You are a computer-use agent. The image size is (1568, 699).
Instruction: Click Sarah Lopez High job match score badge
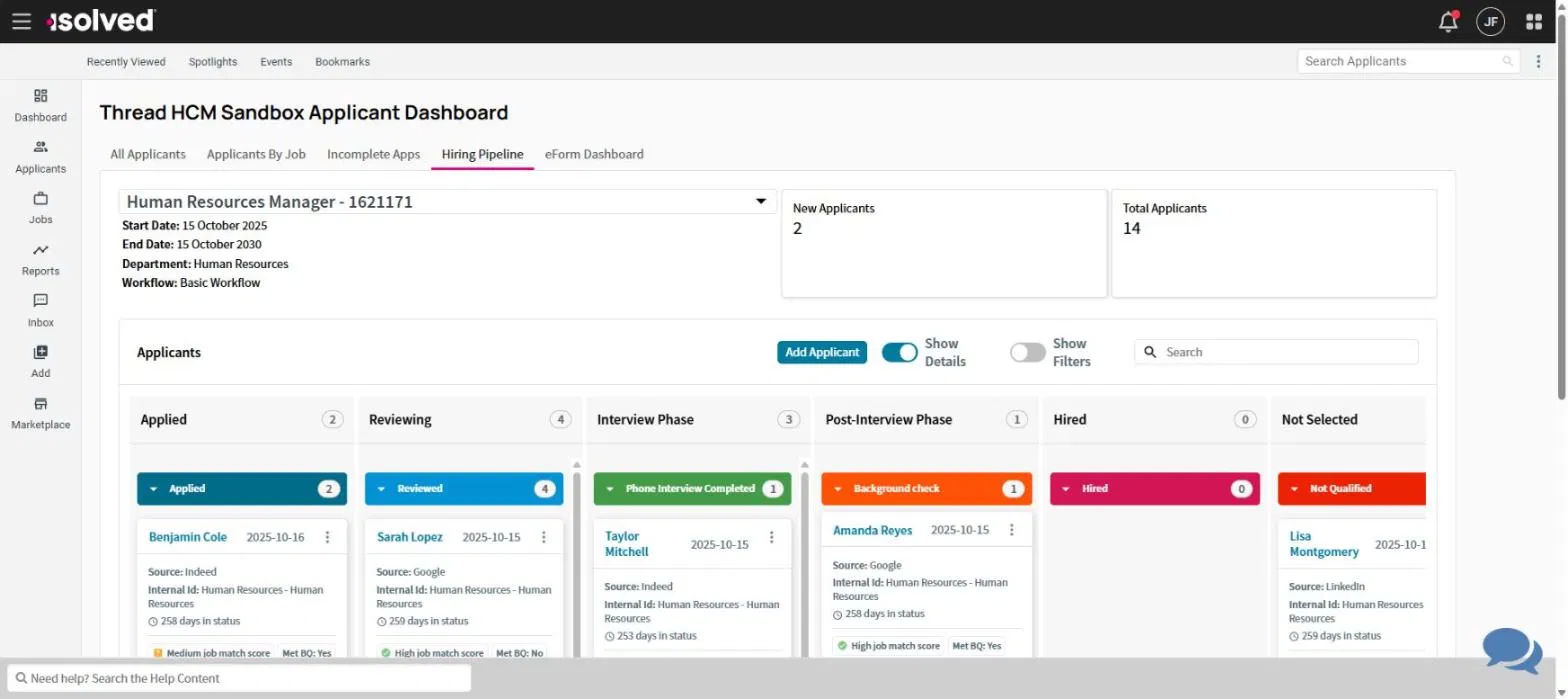pos(432,653)
